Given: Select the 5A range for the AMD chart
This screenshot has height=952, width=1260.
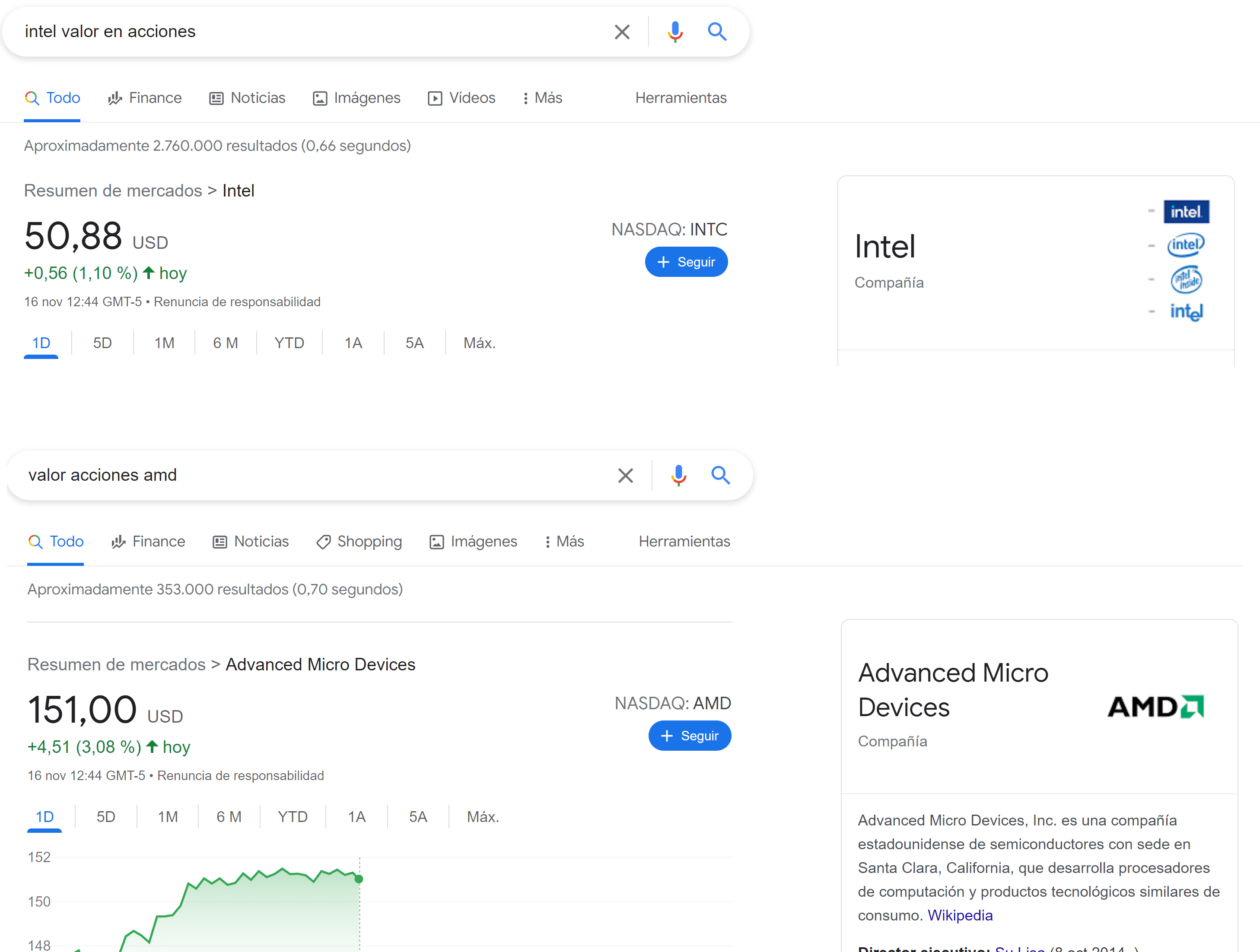Looking at the screenshot, I should (x=418, y=817).
